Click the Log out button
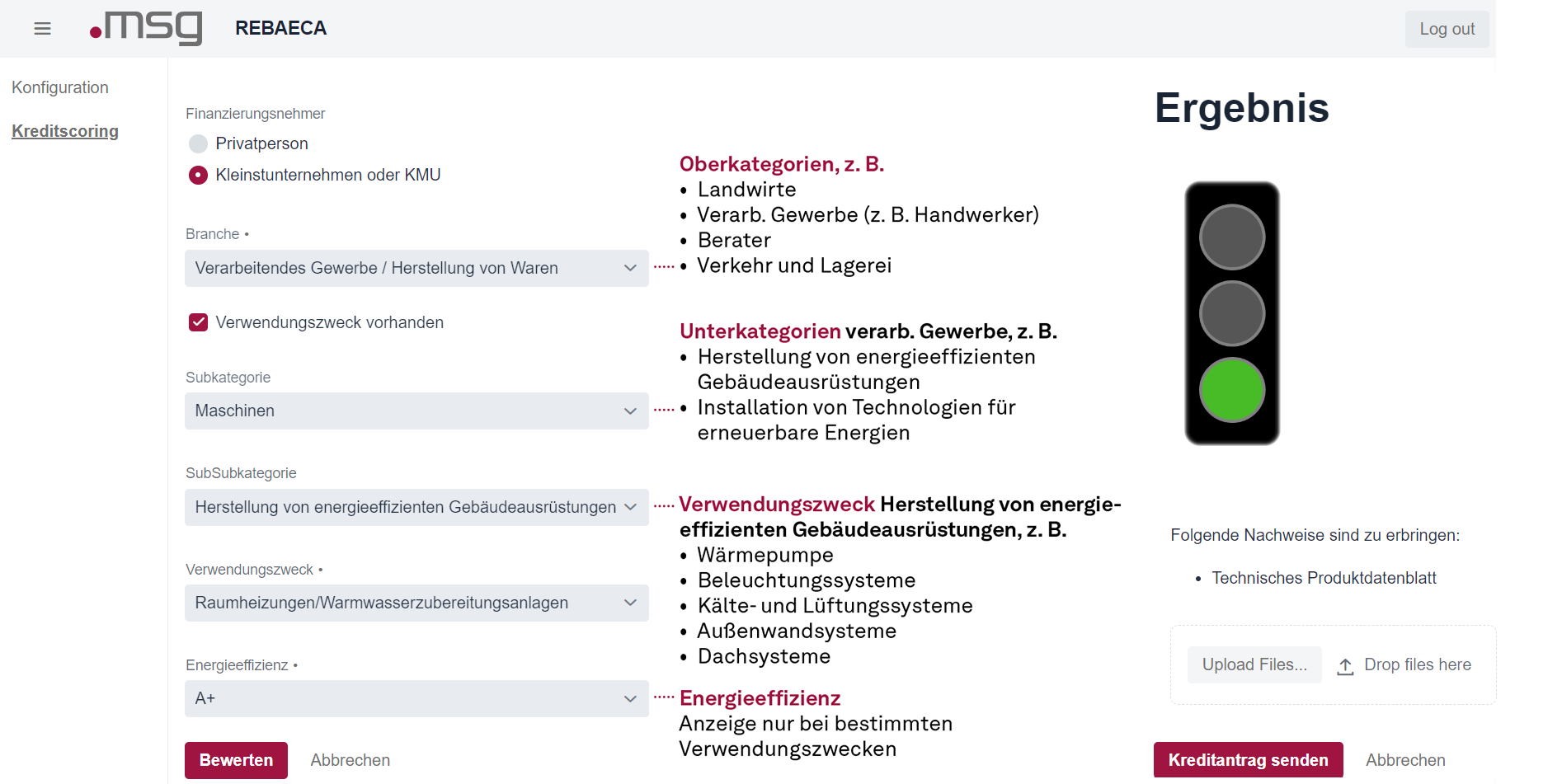 (x=1447, y=30)
